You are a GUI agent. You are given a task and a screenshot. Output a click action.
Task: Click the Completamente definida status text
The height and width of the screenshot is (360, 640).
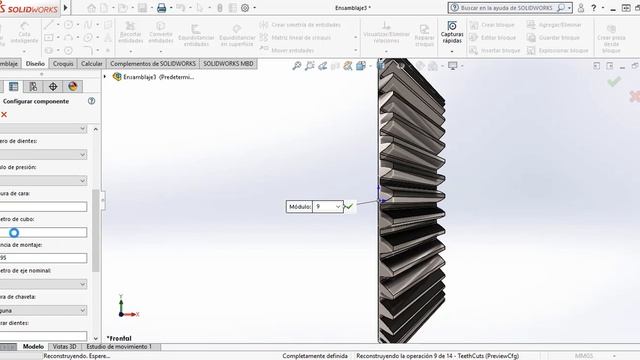coord(315,356)
